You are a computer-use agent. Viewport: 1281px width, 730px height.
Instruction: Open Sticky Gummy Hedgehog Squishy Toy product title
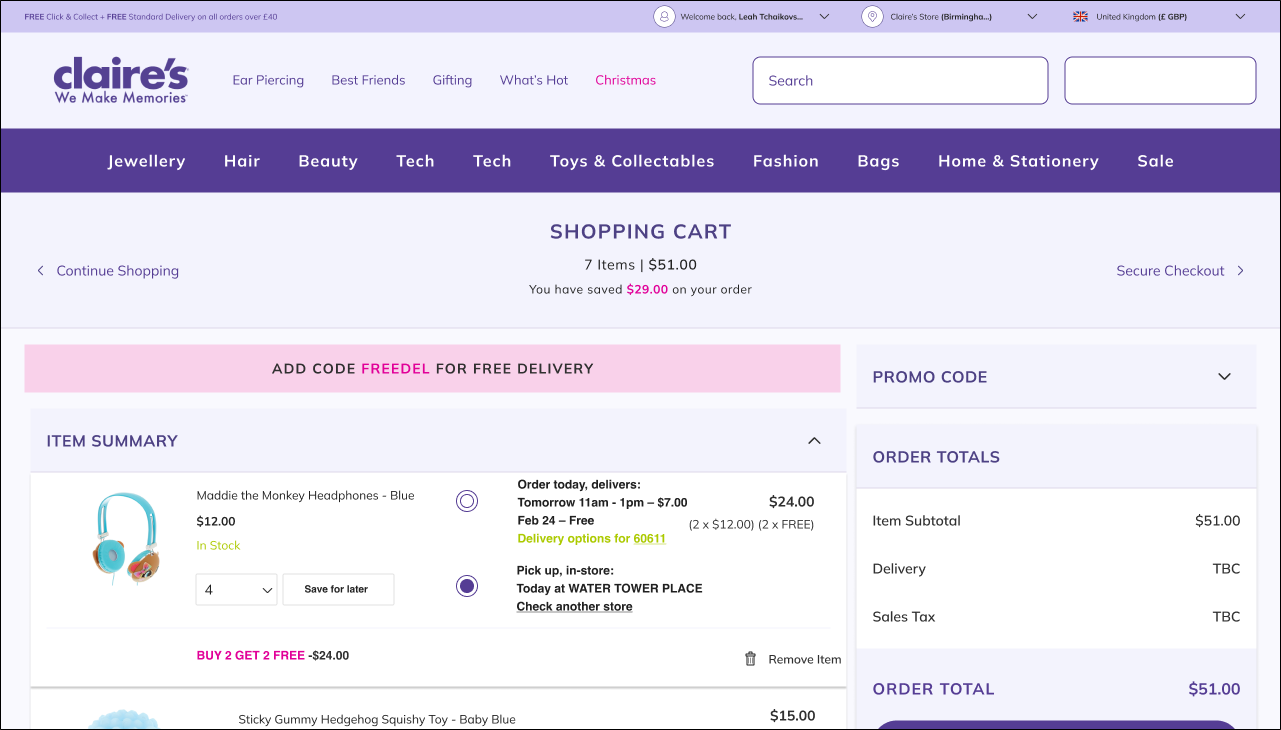click(x=377, y=719)
